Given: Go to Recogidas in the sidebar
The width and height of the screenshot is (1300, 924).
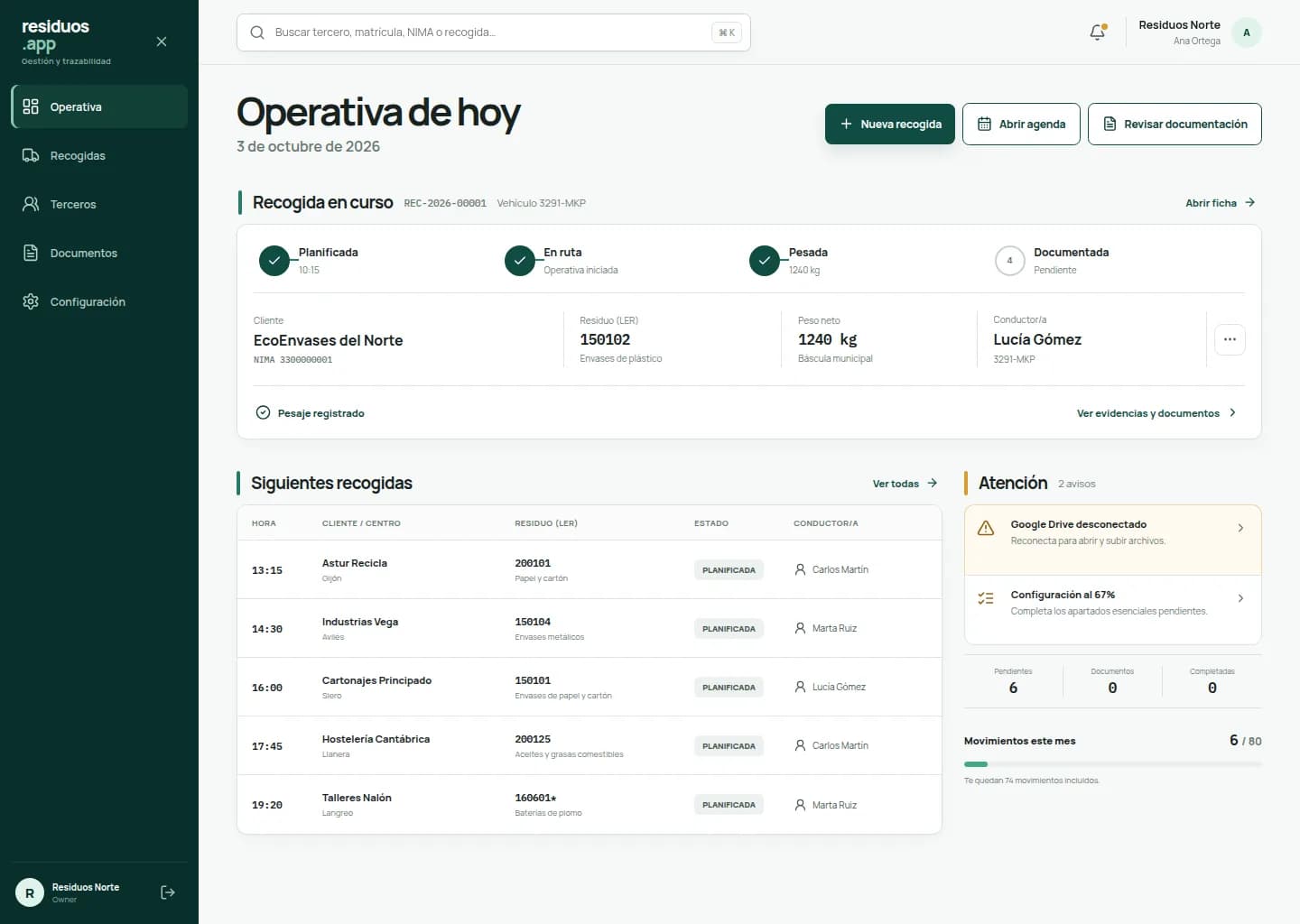Looking at the screenshot, I should (99, 155).
